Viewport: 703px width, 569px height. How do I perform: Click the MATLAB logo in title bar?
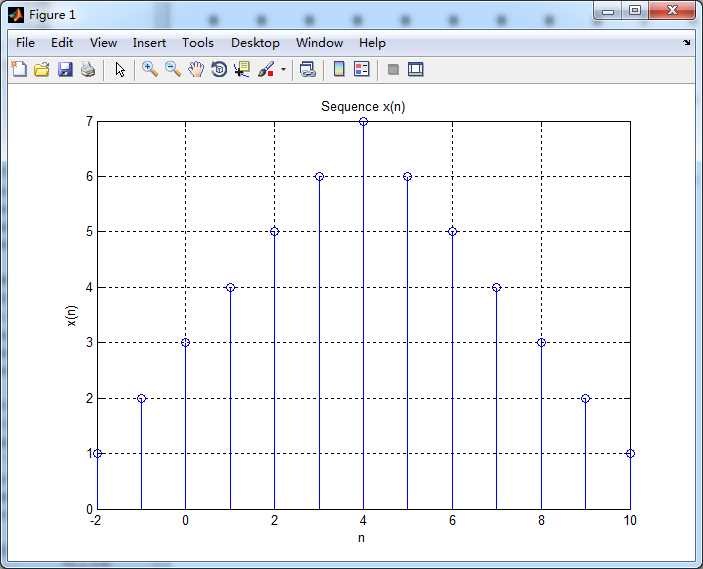click(x=16, y=15)
